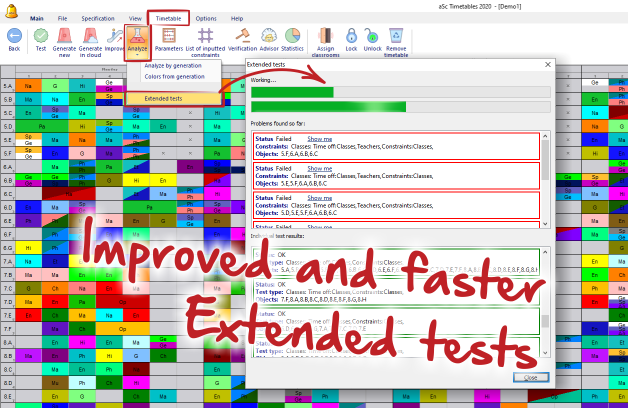Select red Op lesson in 7.D row
The image size is (628, 408).
[x=123, y=302]
